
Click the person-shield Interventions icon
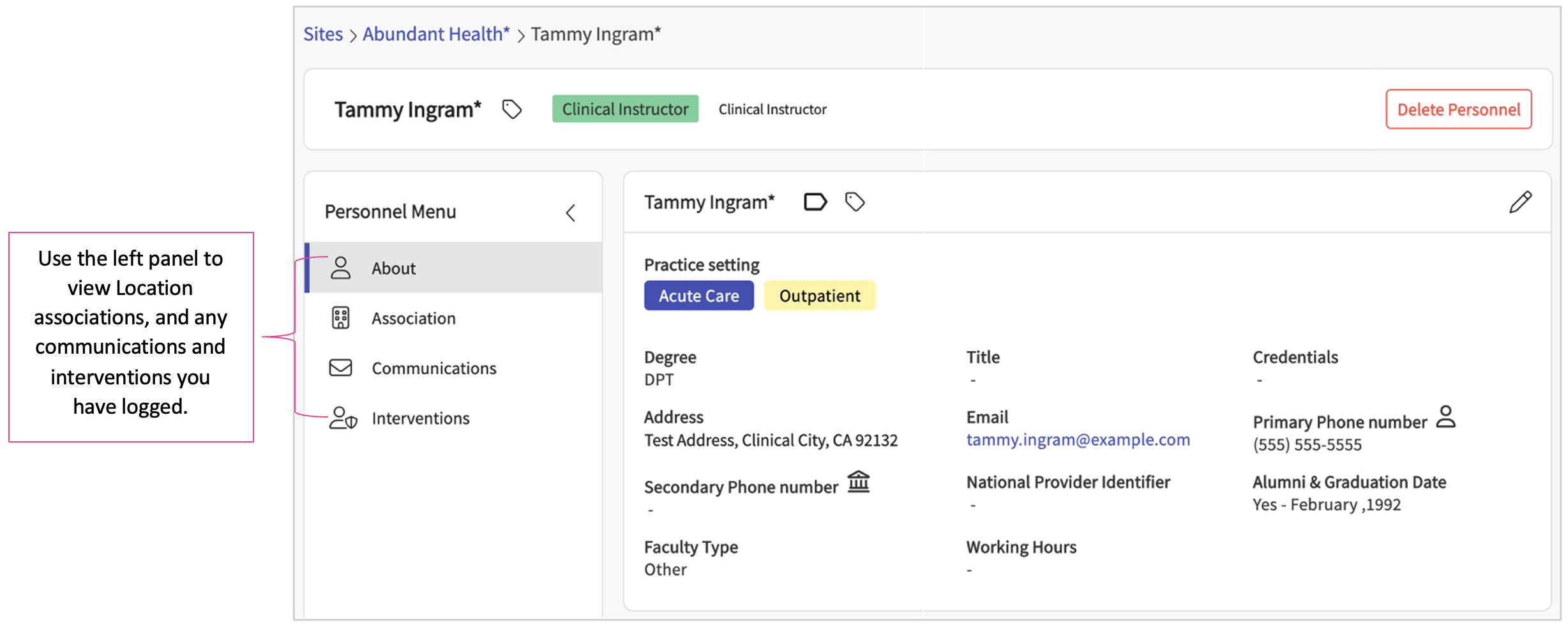tap(343, 418)
